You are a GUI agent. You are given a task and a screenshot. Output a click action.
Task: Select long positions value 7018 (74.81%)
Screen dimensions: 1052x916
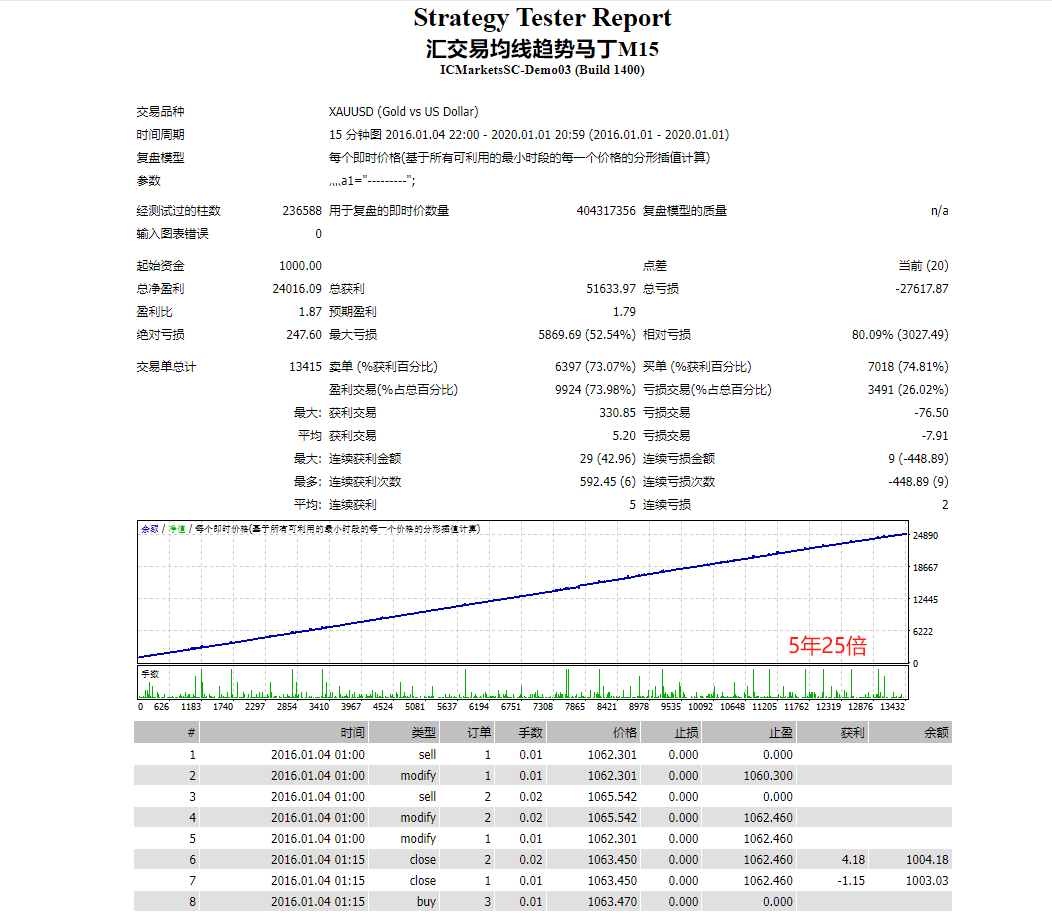pyautogui.click(x=908, y=367)
